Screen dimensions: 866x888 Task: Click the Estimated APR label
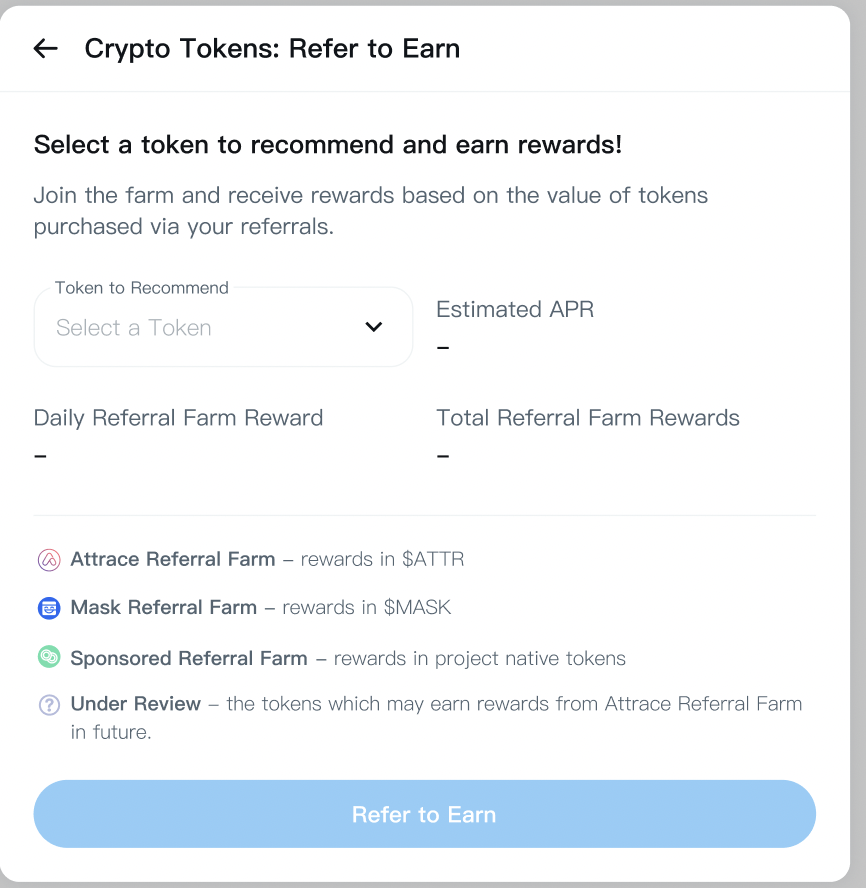tap(515, 310)
